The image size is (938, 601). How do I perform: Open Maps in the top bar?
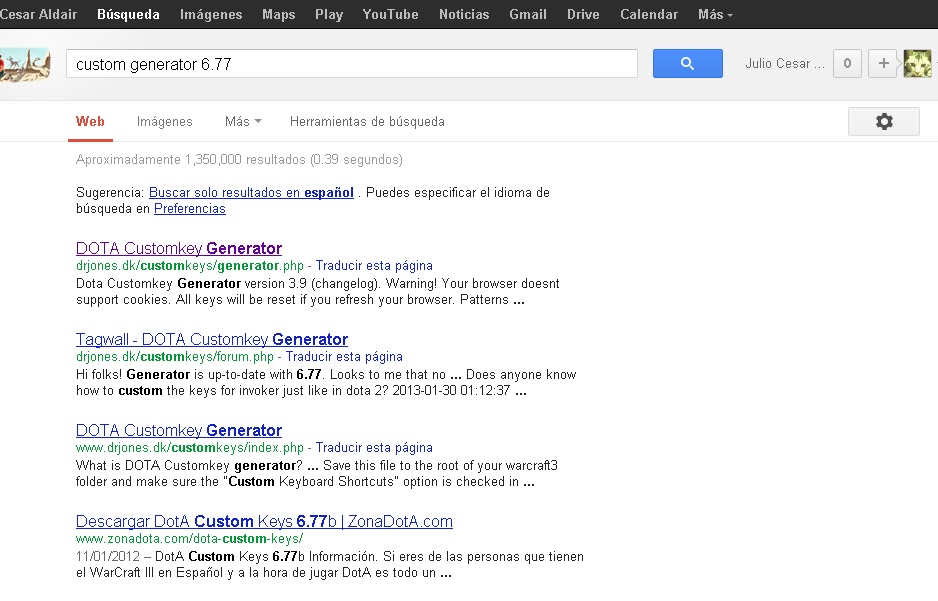pos(279,14)
